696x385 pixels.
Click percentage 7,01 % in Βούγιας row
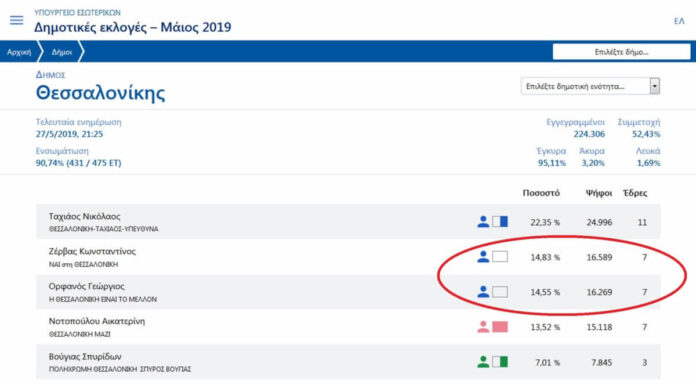coord(547,363)
